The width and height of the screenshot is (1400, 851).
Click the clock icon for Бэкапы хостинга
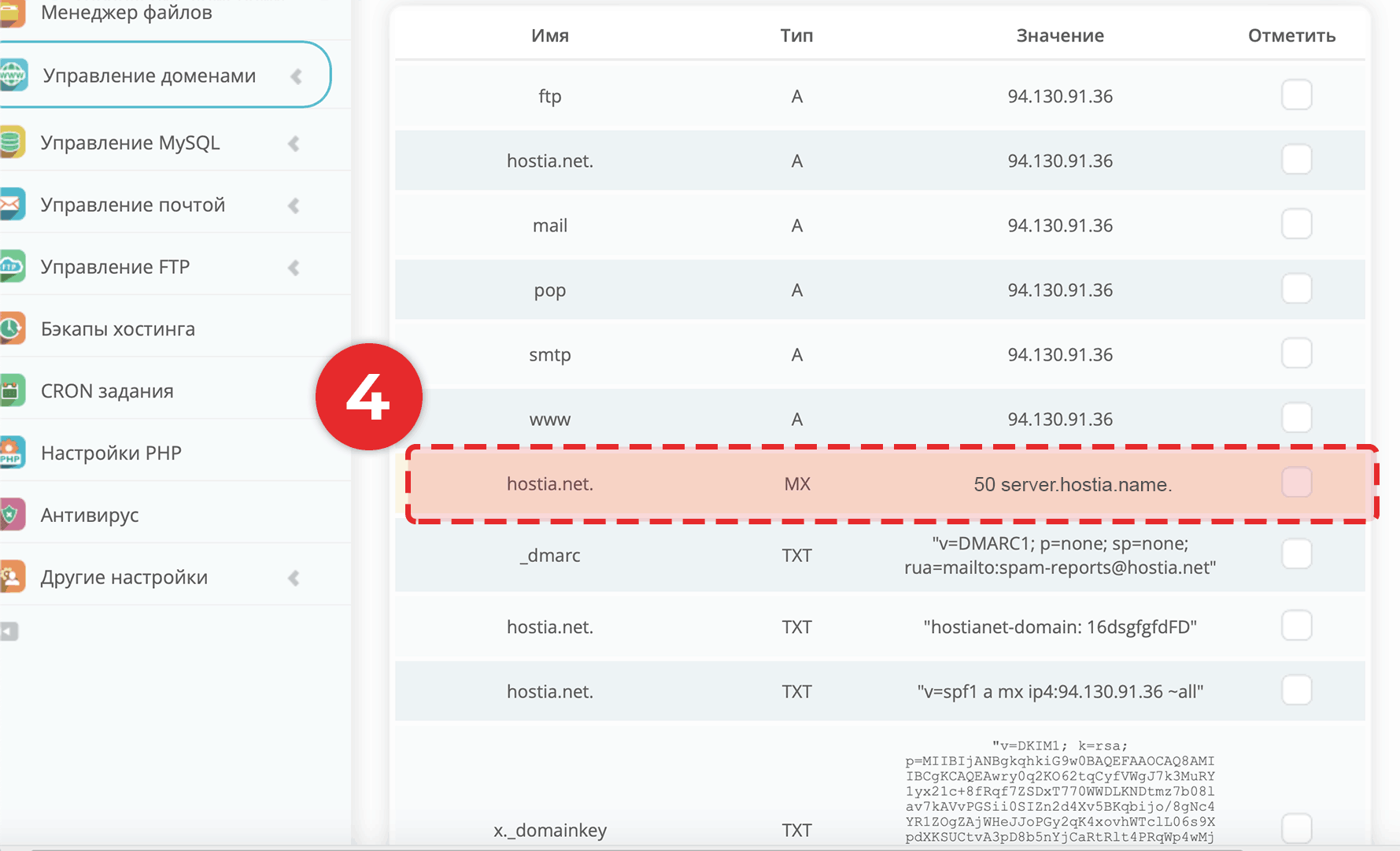coord(11,328)
